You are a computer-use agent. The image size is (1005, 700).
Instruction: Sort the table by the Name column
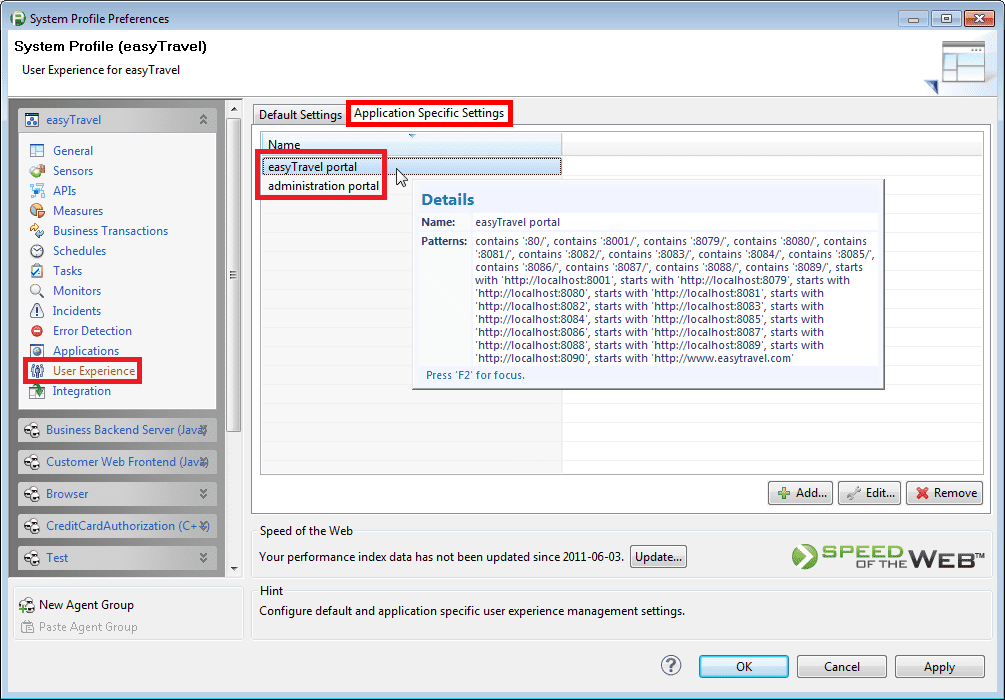click(411, 144)
